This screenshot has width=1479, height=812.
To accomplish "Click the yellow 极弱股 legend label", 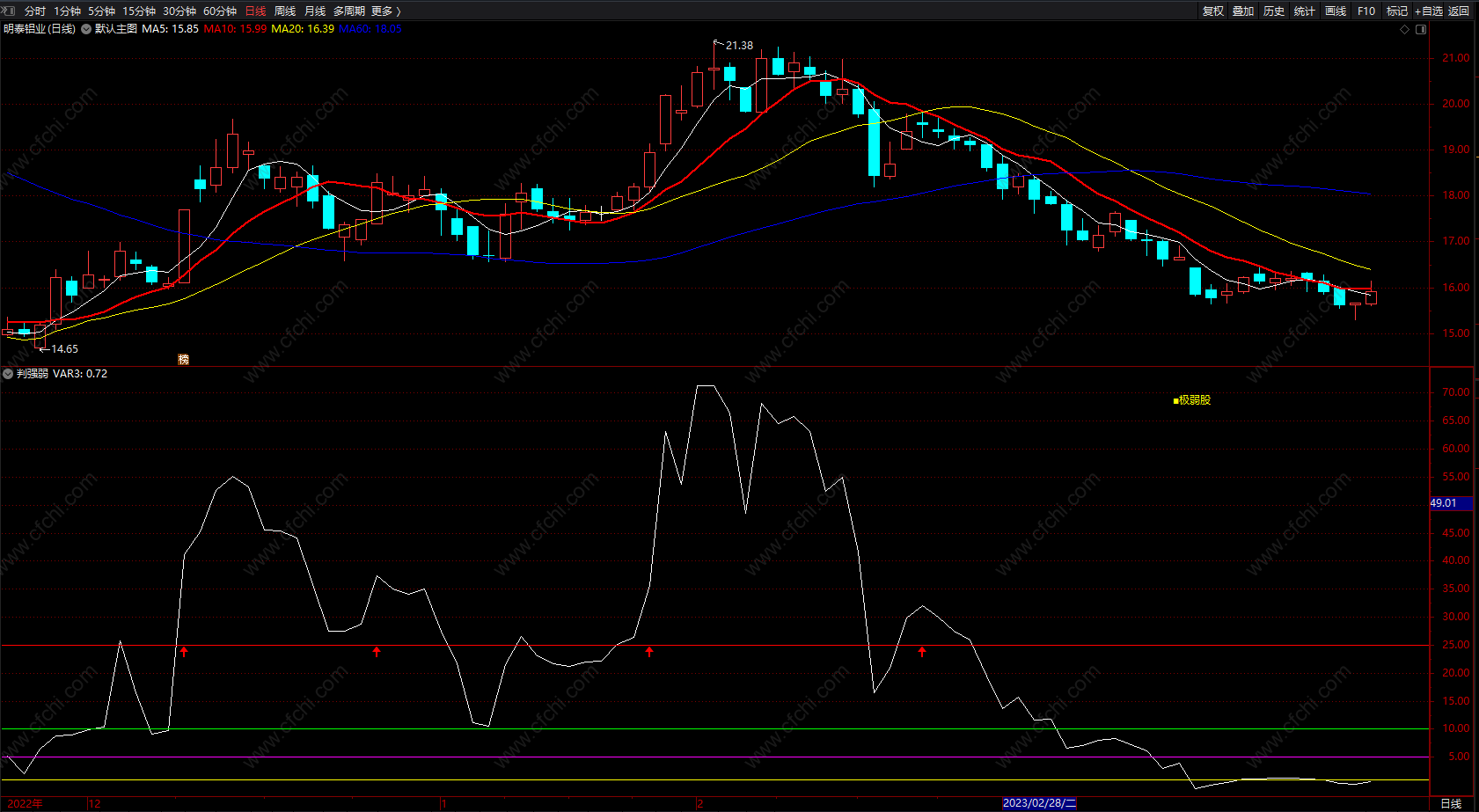I will click(1193, 400).
